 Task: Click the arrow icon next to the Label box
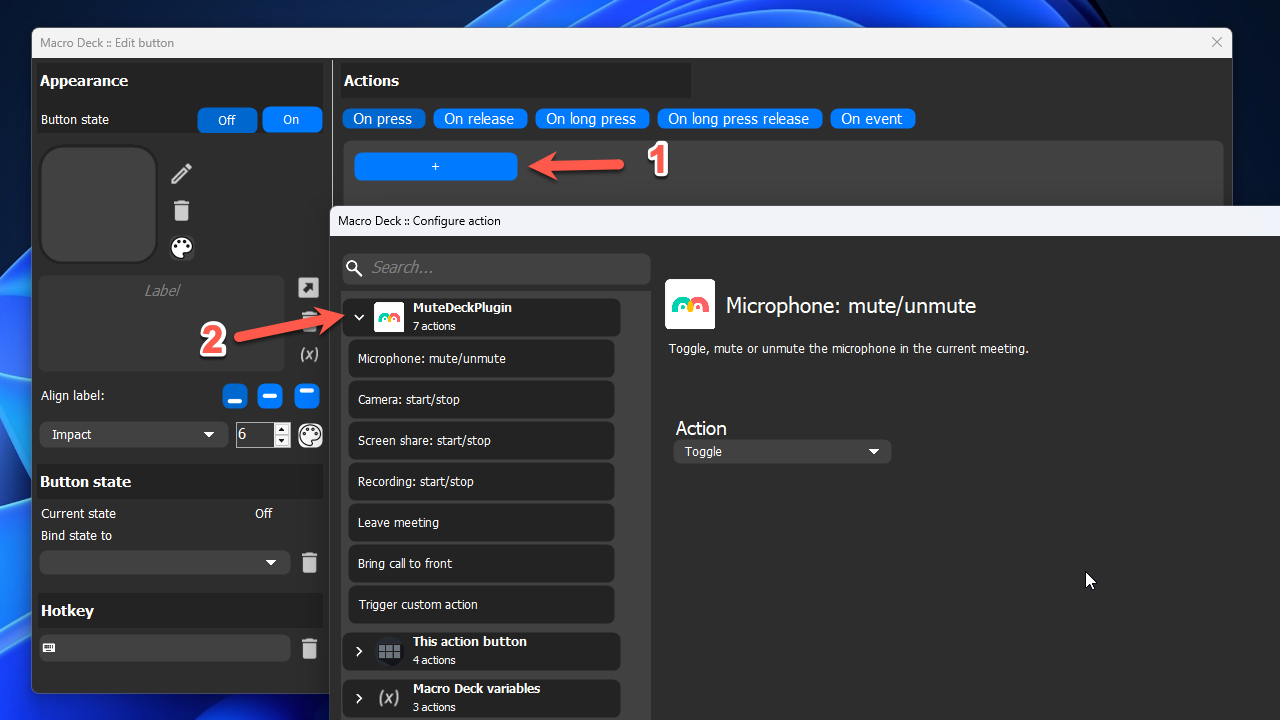click(308, 288)
